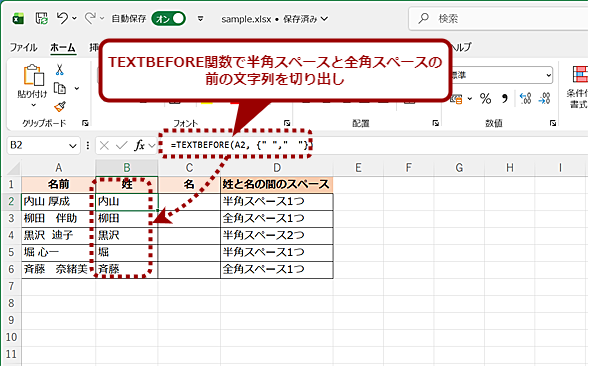This screenshot has height=367, width=589.
Task: Click the Increase Decimal icon
Action: point(525,98)
